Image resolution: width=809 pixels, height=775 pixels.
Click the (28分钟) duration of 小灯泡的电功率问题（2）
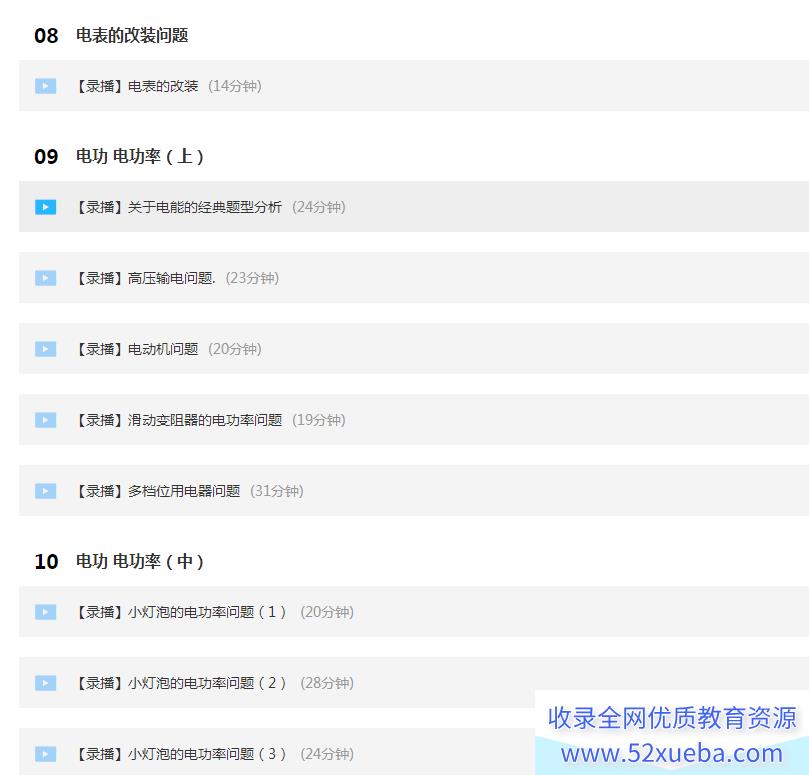[x=327, y=683]
